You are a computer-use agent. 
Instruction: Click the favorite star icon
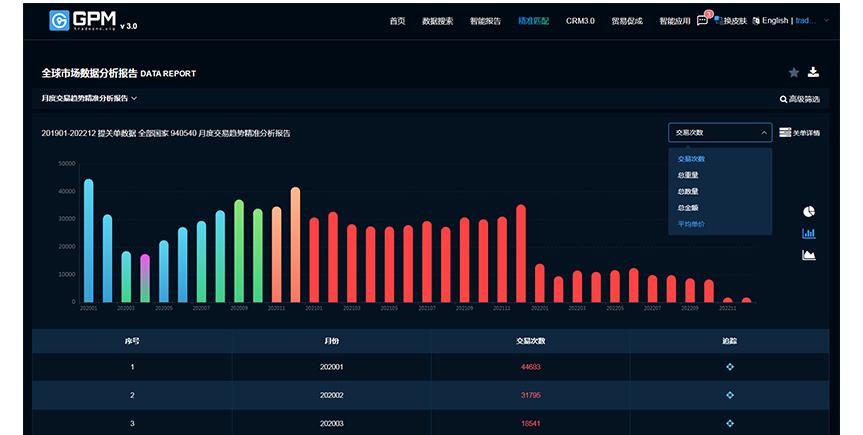(x=794, y=72)
